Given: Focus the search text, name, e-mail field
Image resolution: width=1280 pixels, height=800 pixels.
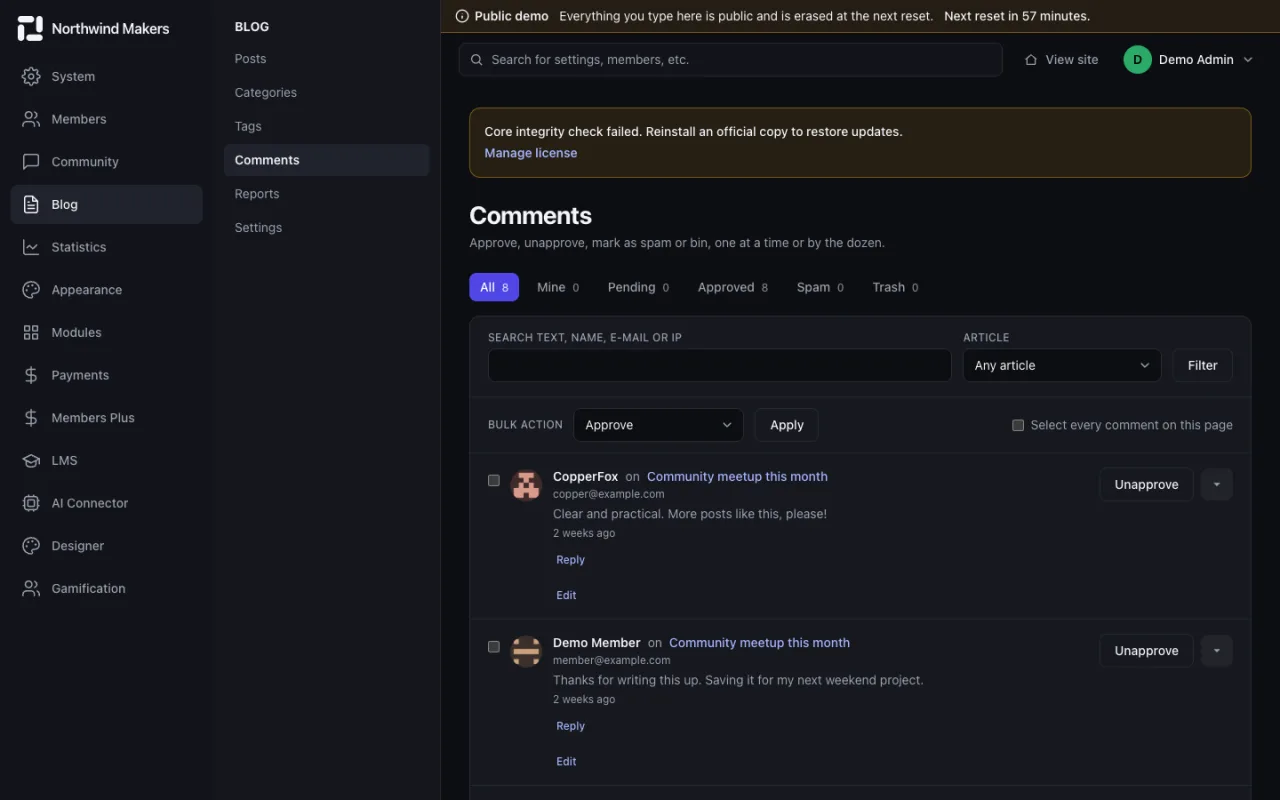Looking at the screenshot, I should [719, 365].
